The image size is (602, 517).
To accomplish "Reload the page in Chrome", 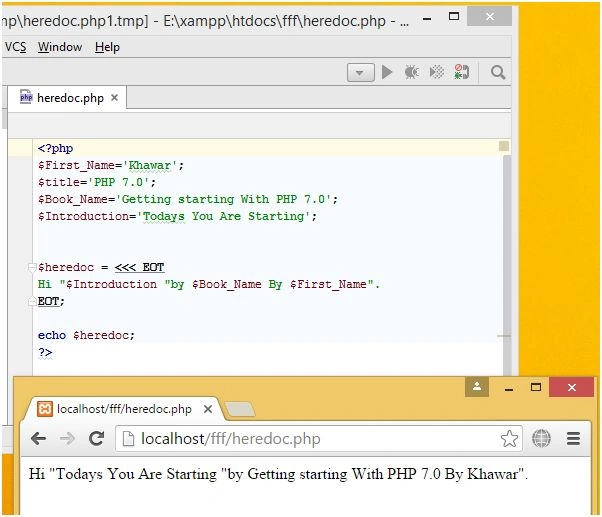I will [x=96, y=438].
